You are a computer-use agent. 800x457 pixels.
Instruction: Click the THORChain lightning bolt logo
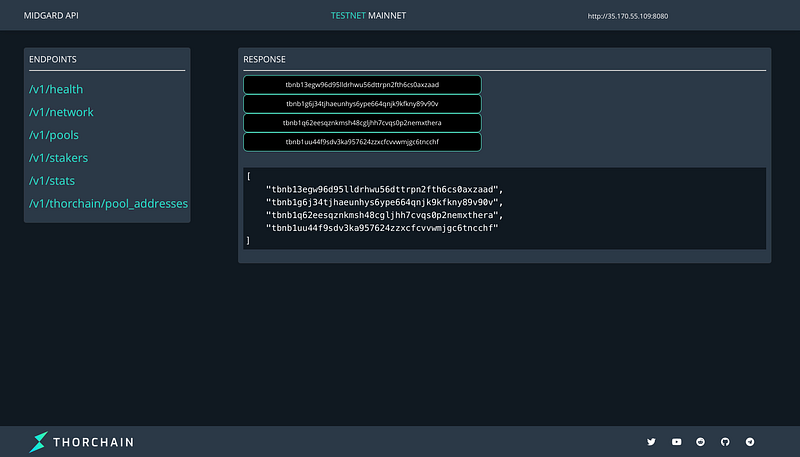coord(38,442)
